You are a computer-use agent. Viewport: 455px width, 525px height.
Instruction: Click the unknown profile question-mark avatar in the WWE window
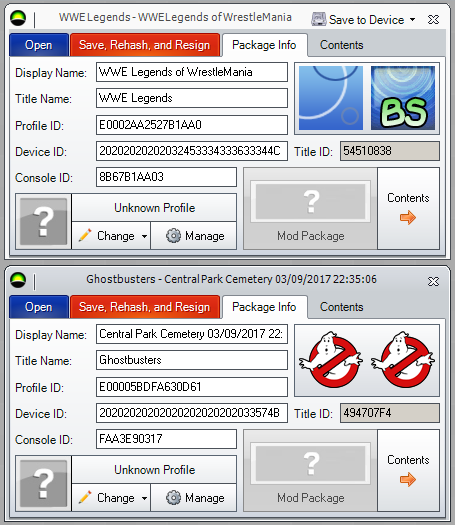[x=43, y=222]
